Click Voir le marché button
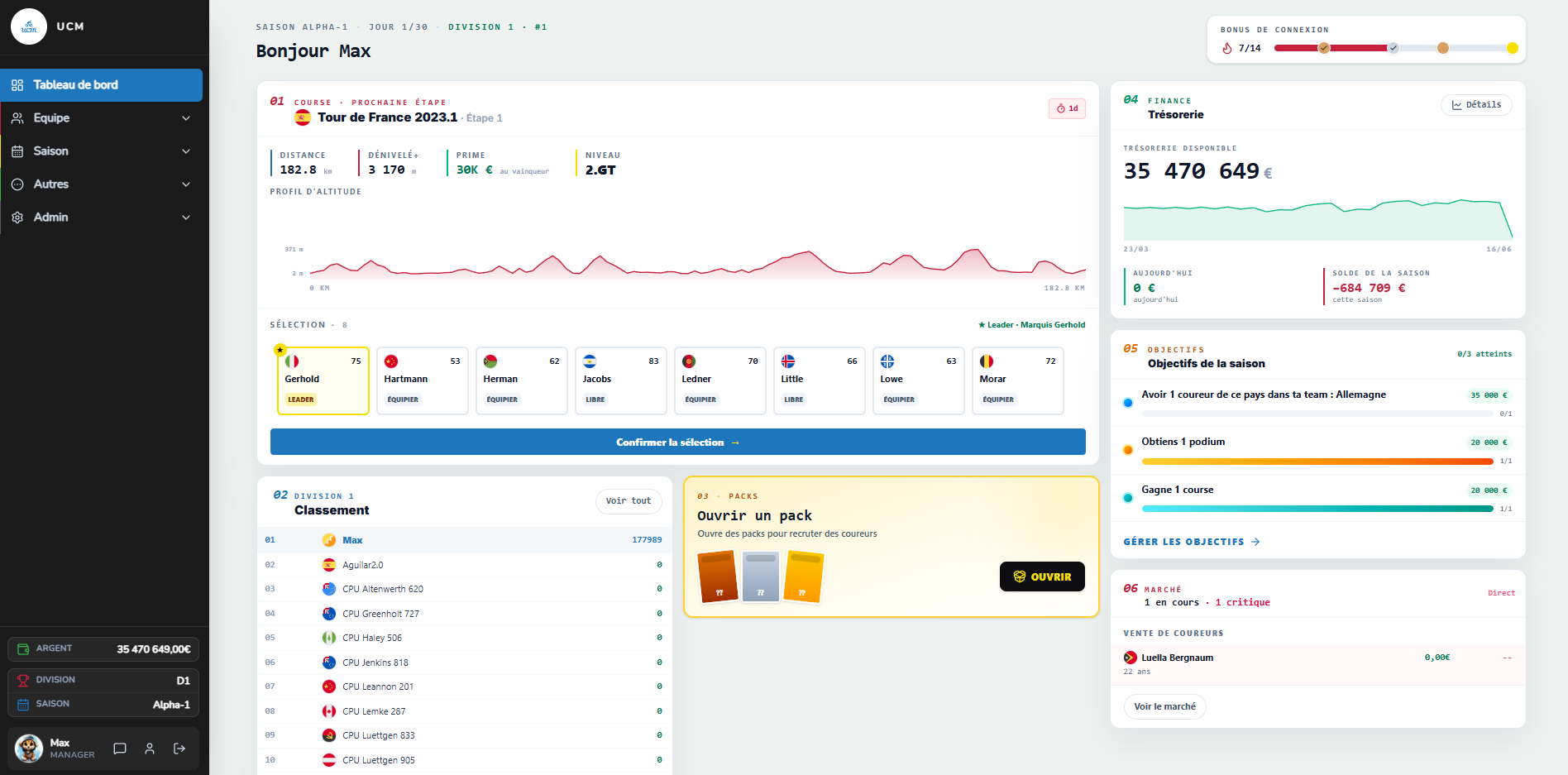Screen dimensions: 1568x775 (1164, 706)
